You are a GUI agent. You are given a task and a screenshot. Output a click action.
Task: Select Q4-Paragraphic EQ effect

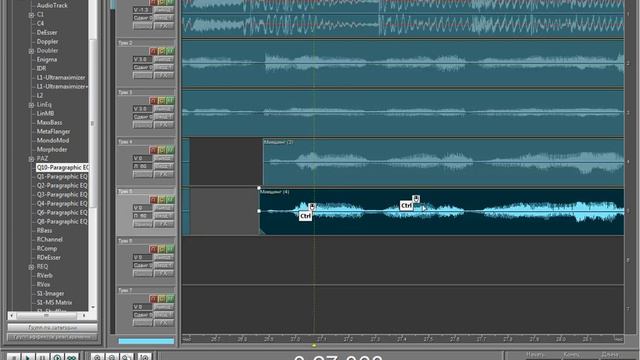tap(62, 203)
